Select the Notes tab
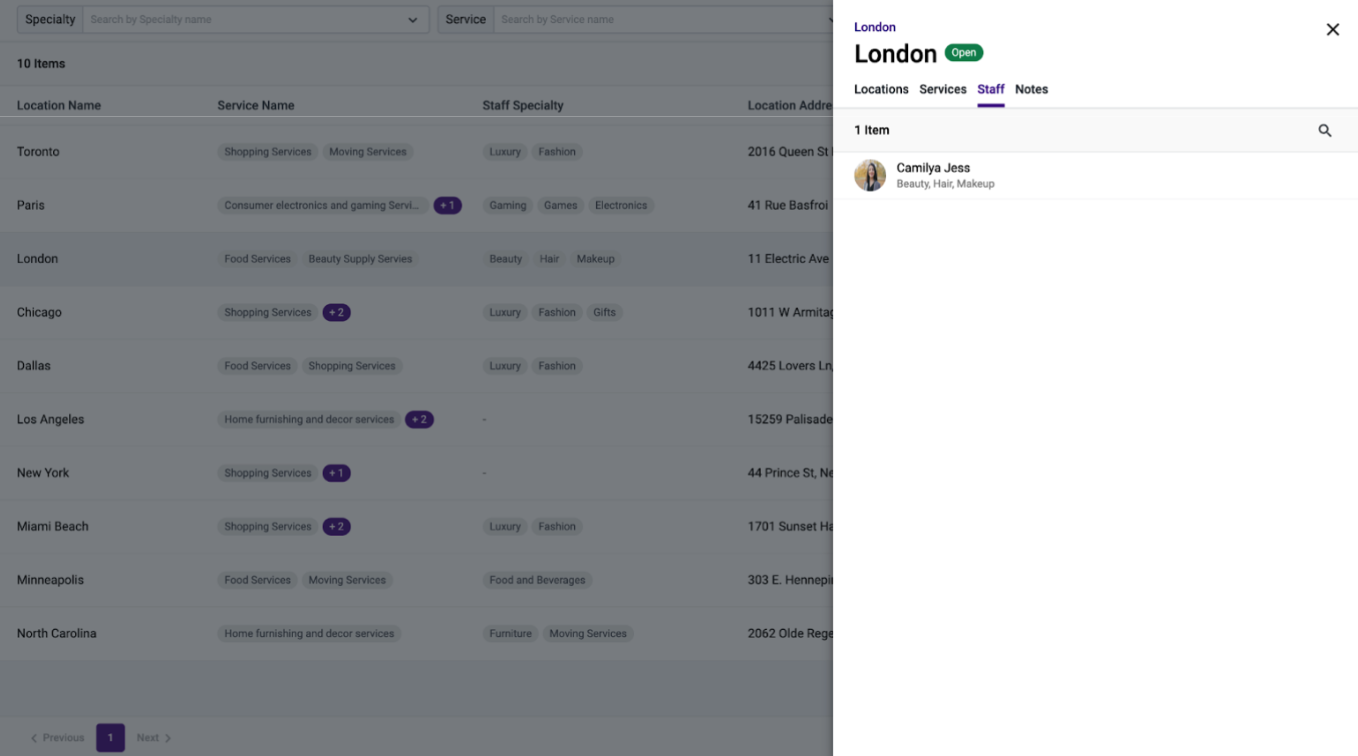Viewport: 1358px width, 756px height. [x=1031, y=89]
